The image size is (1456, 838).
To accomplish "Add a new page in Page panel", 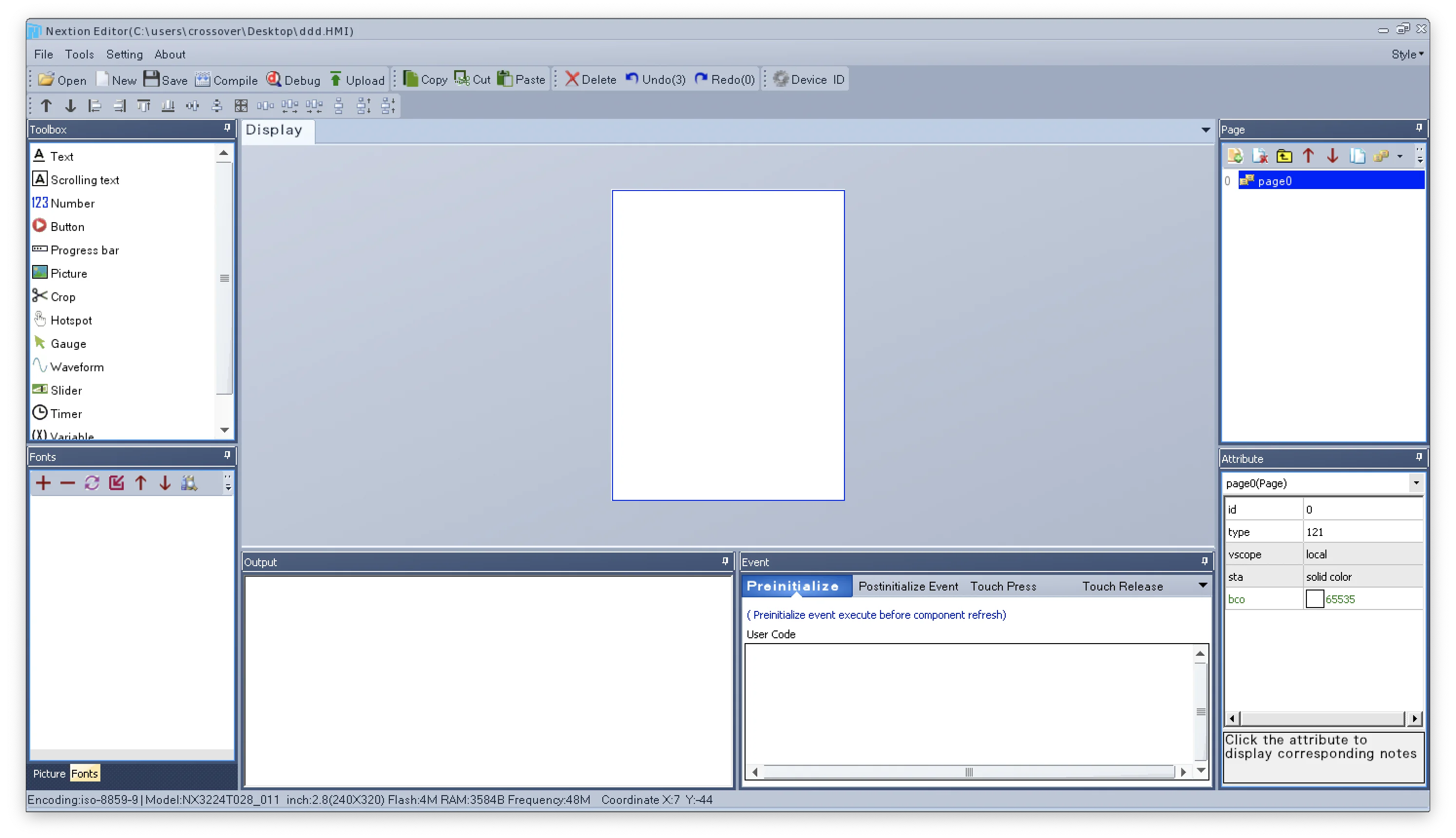I will pyautogui.click(x=1236, y=156).
